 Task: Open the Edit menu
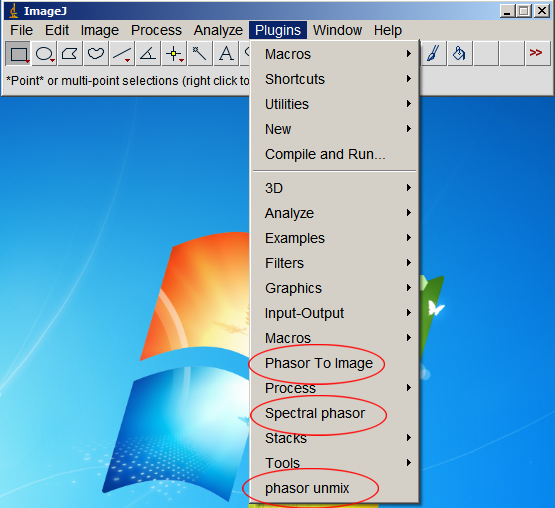(x=57, y=30)
